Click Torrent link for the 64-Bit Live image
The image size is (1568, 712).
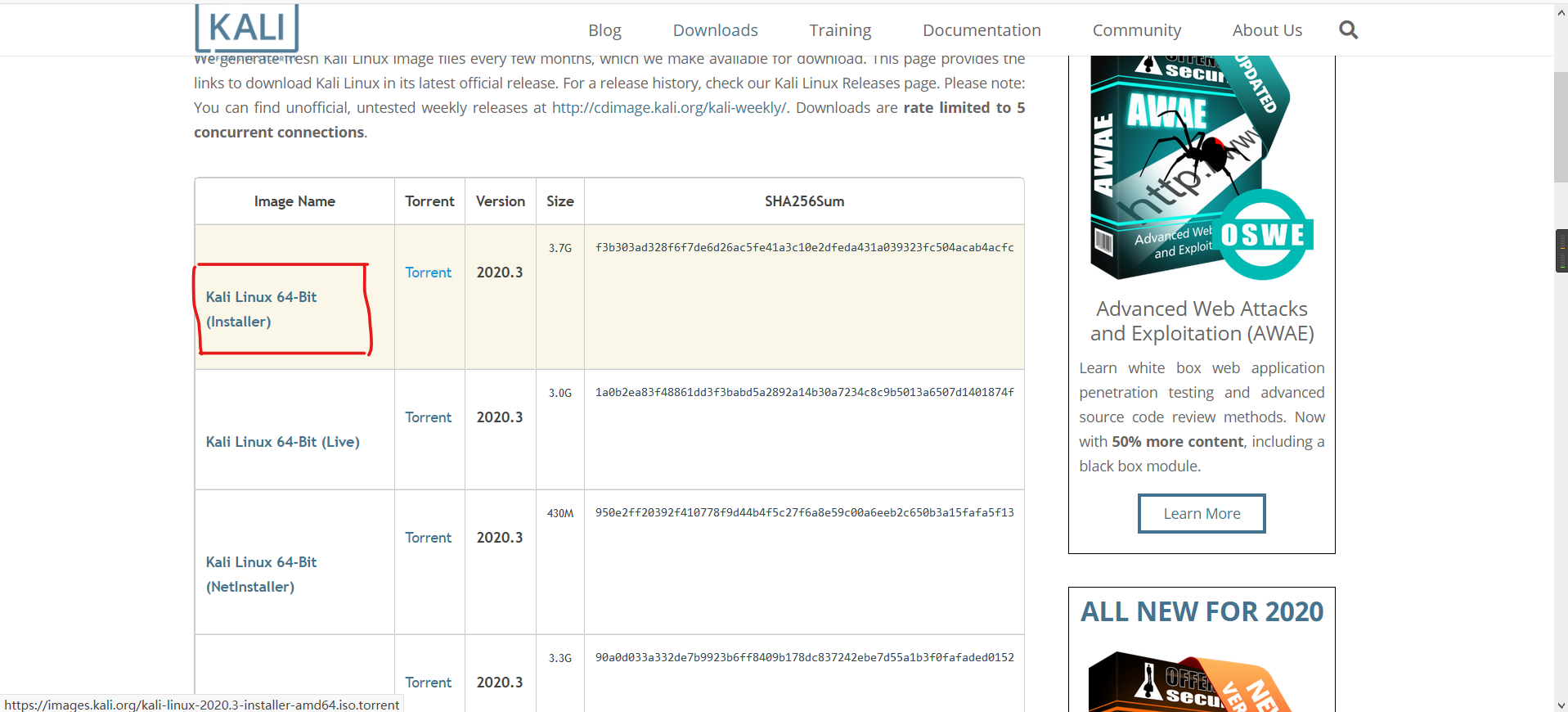[429, 417]
